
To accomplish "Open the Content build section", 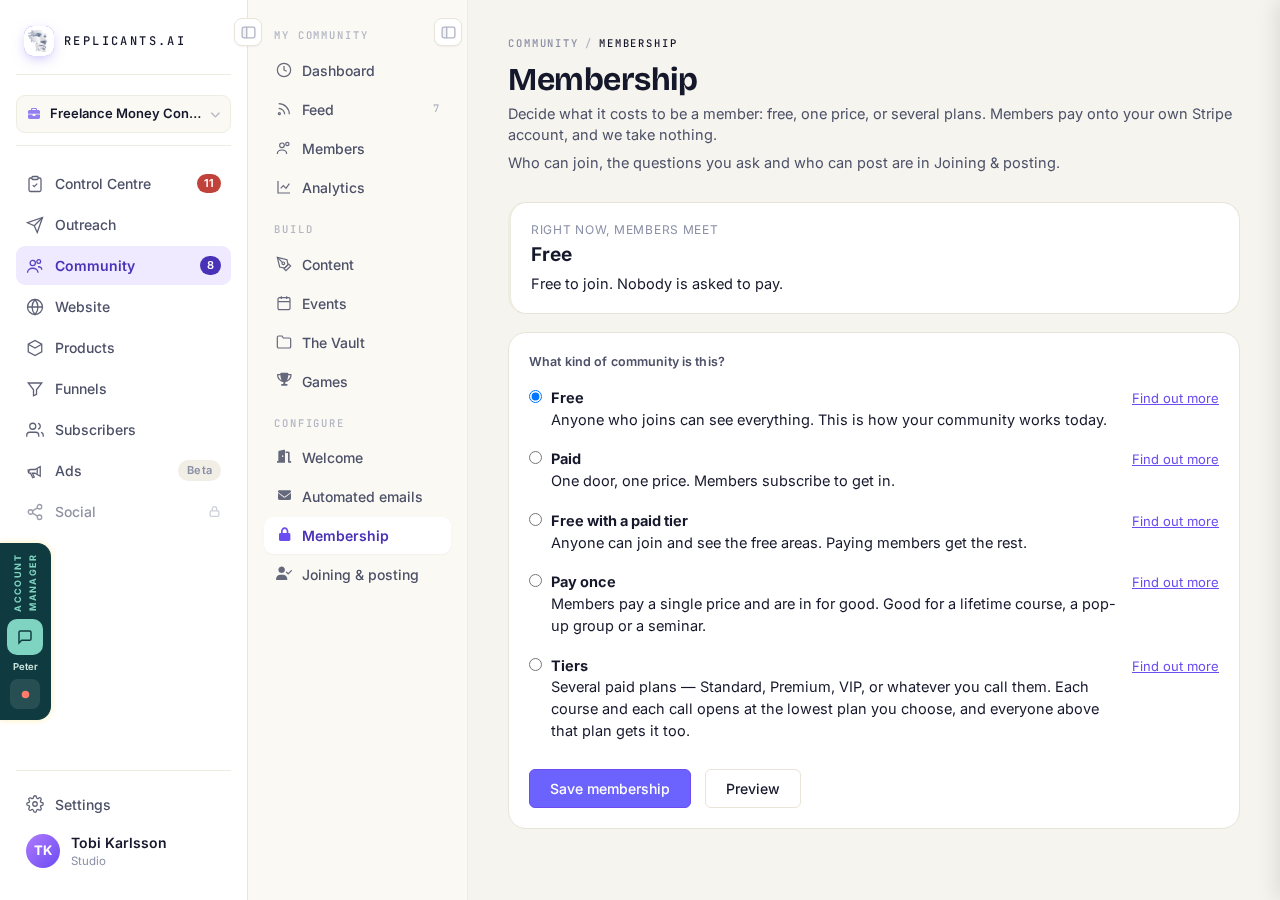I will [357, 264].
